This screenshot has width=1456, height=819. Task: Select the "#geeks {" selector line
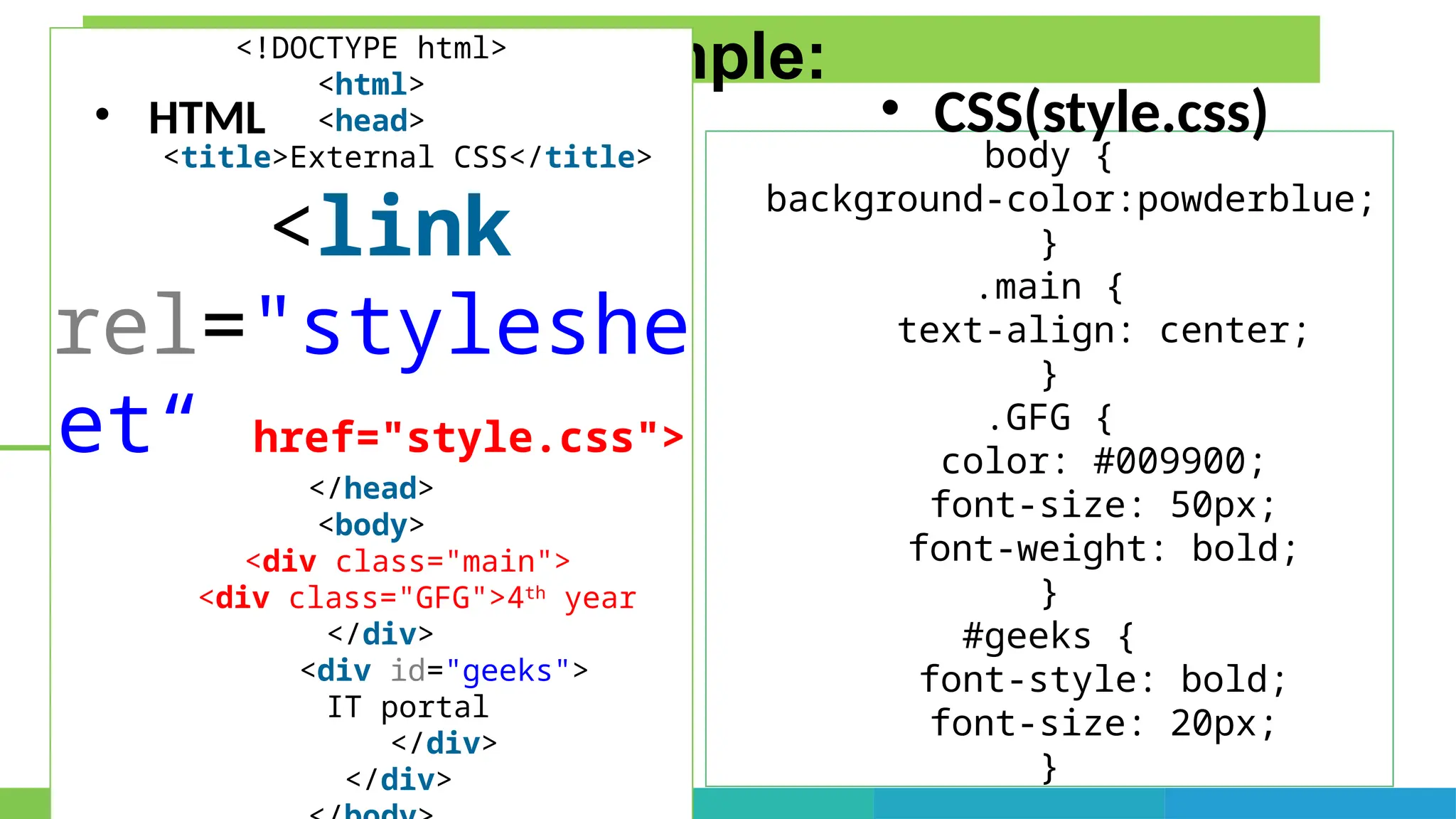(x=1049, y=636)
